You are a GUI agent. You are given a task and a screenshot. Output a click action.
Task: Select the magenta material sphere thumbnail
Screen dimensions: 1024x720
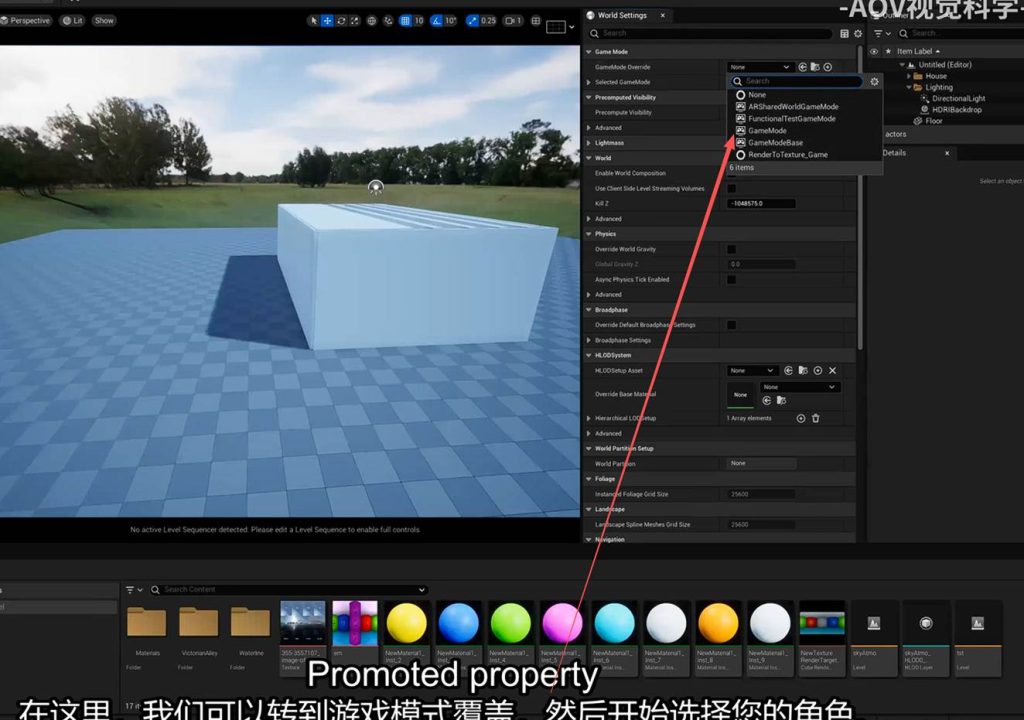pyautogui.click(x=562, y=623)
